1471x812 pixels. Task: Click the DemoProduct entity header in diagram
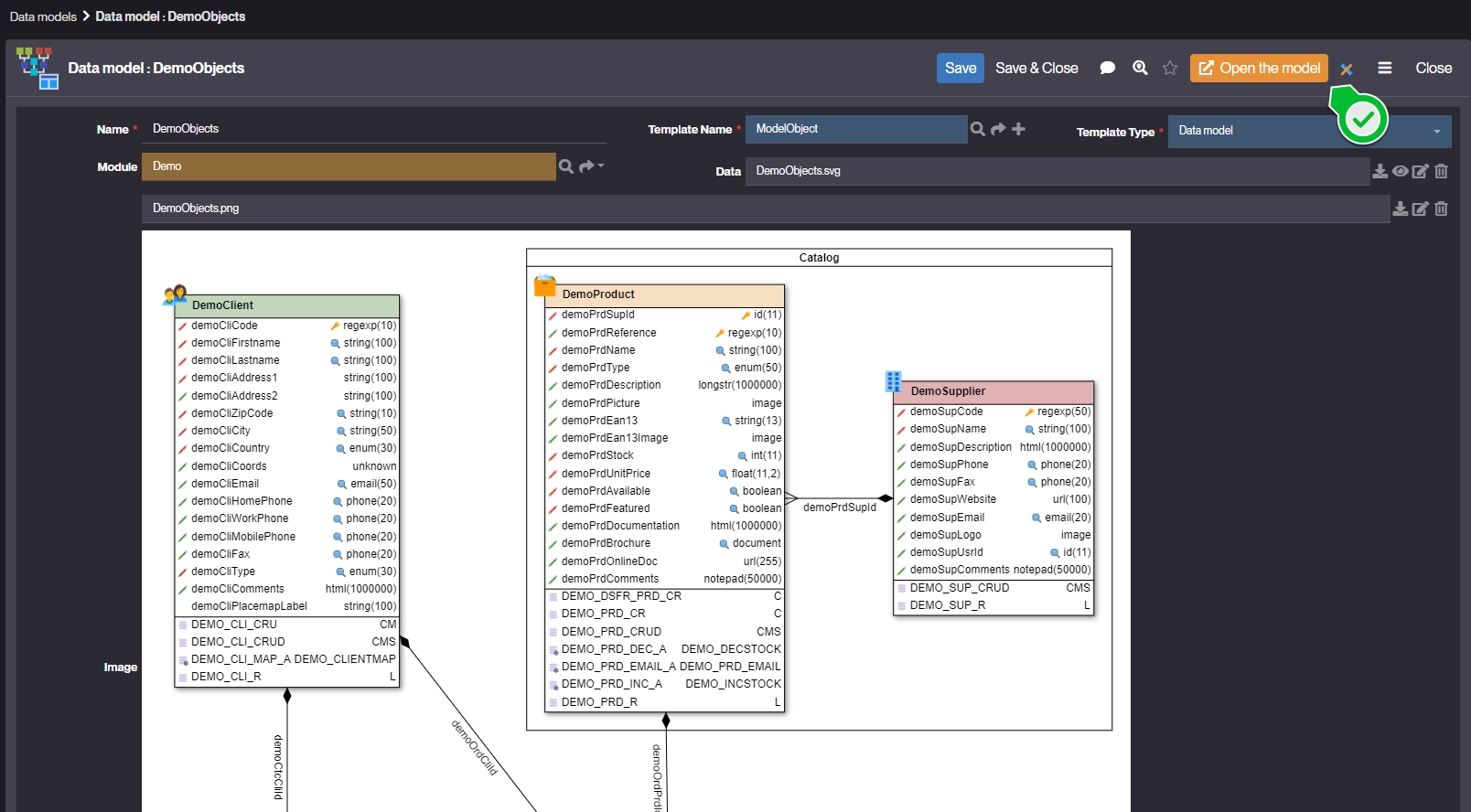point(665,294)
